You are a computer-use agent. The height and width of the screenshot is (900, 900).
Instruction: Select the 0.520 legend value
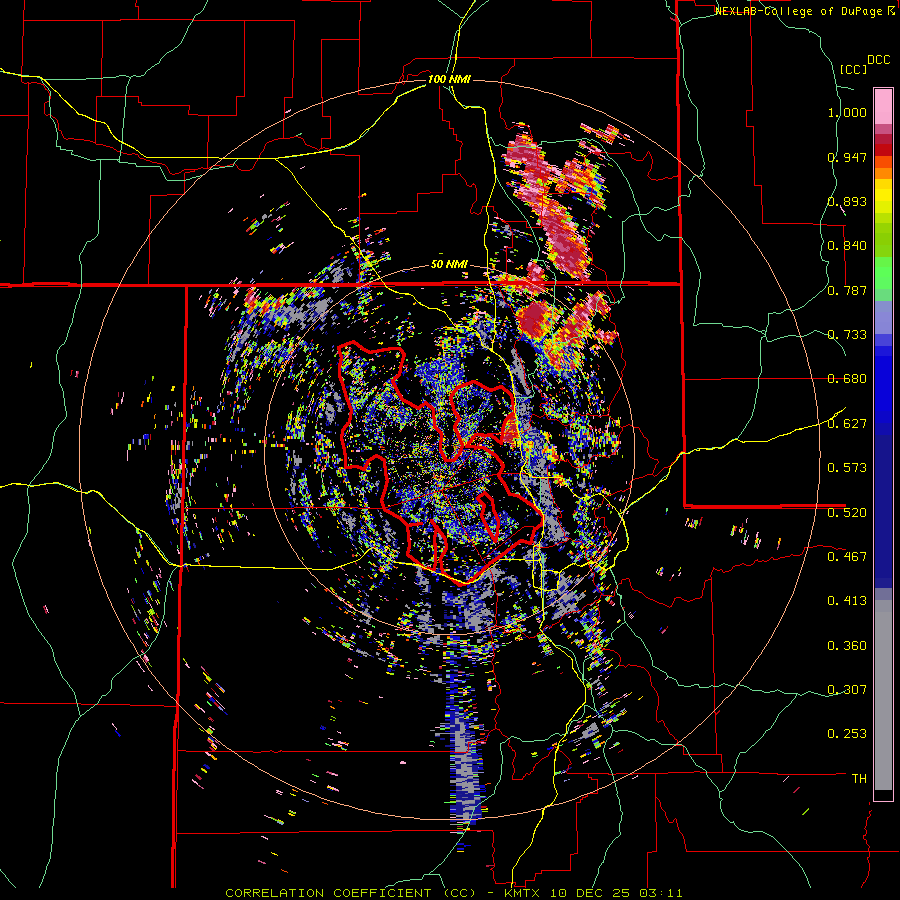[x=847, y=512]
